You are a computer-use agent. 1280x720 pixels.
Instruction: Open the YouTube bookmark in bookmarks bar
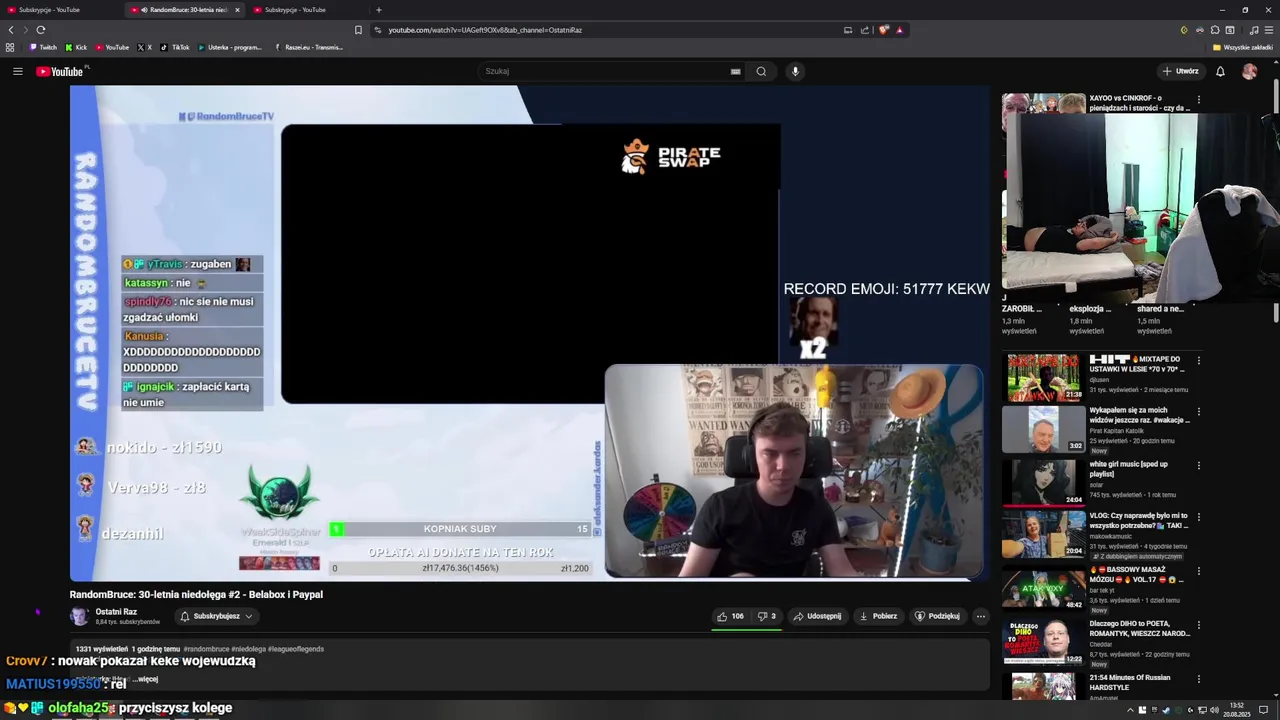[x=111, y=47]
